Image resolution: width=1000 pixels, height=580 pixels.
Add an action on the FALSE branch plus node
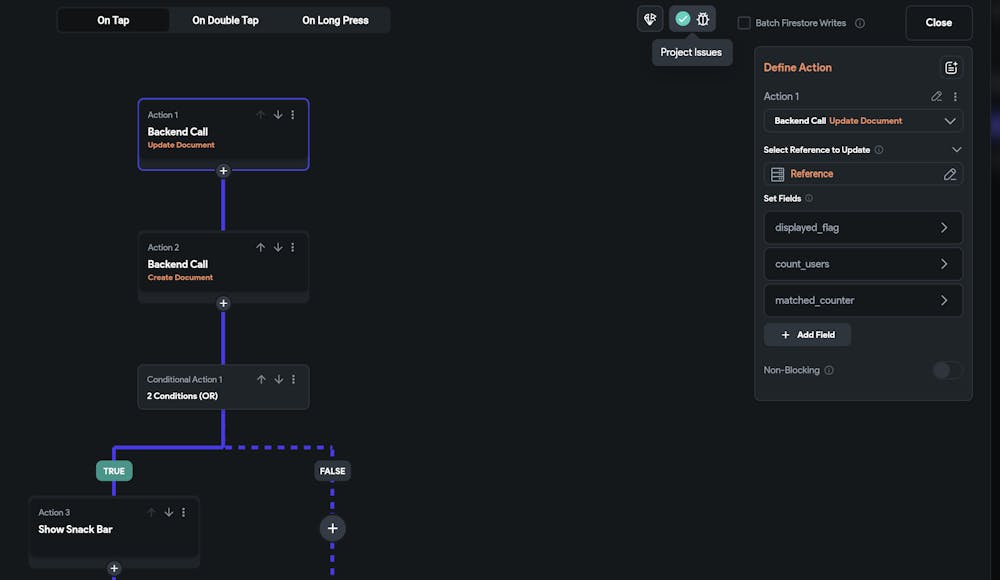point(332,528)
